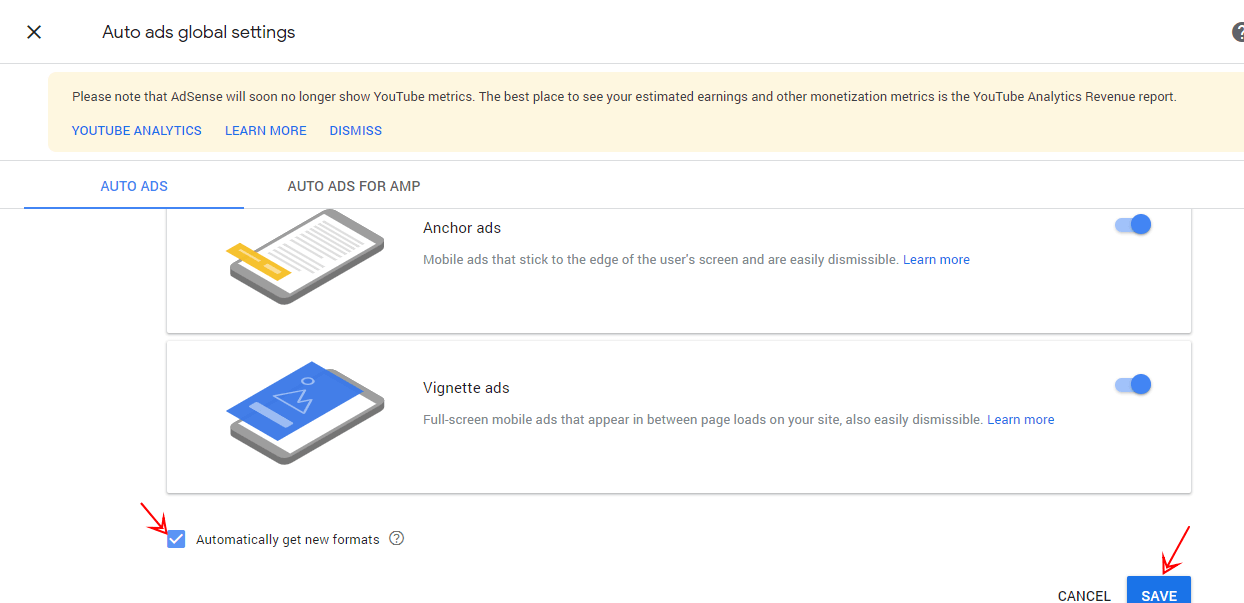This screenshot has width=1244, height=603.
Task: Click the Automatically get new formats label
Action: coord(288,539)
